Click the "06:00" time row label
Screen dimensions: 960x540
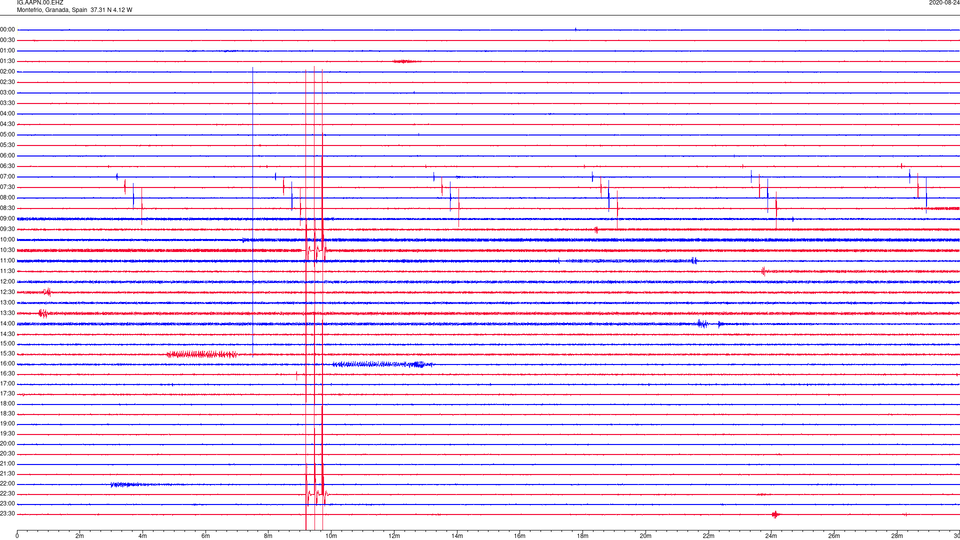pos(8,156)
